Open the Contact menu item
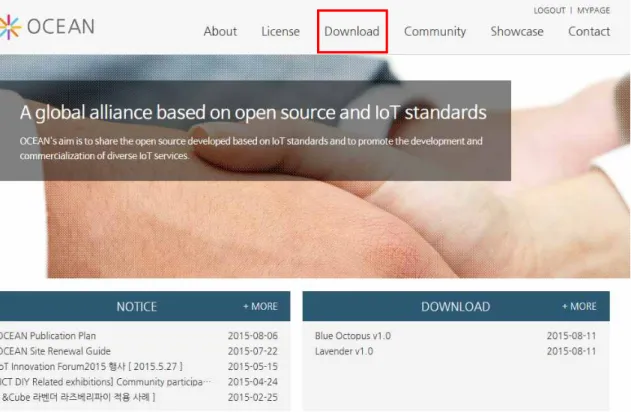The height and width of the screenshot is (412, 631). (x=589, y=31)
